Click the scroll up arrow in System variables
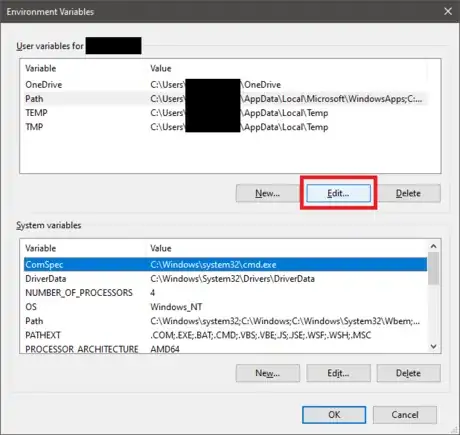 point(433,246)
